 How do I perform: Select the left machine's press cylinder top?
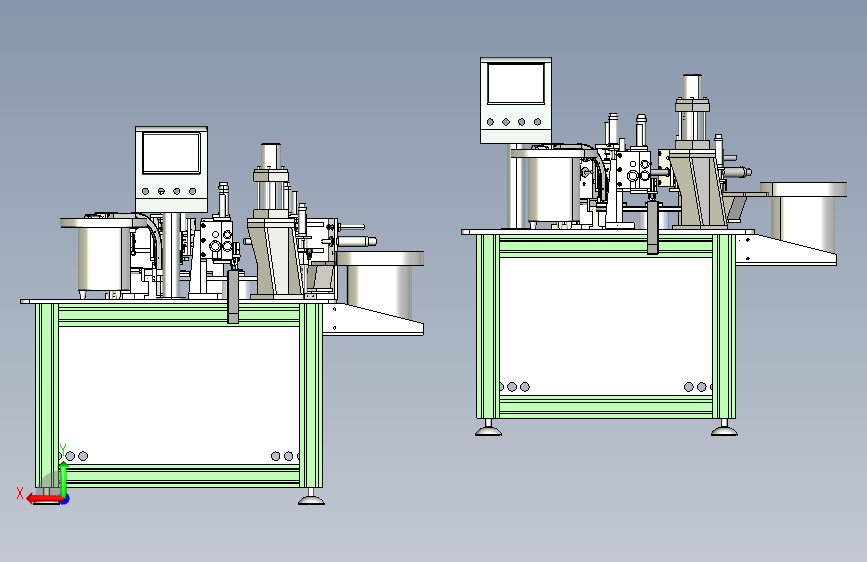(271, 156)
